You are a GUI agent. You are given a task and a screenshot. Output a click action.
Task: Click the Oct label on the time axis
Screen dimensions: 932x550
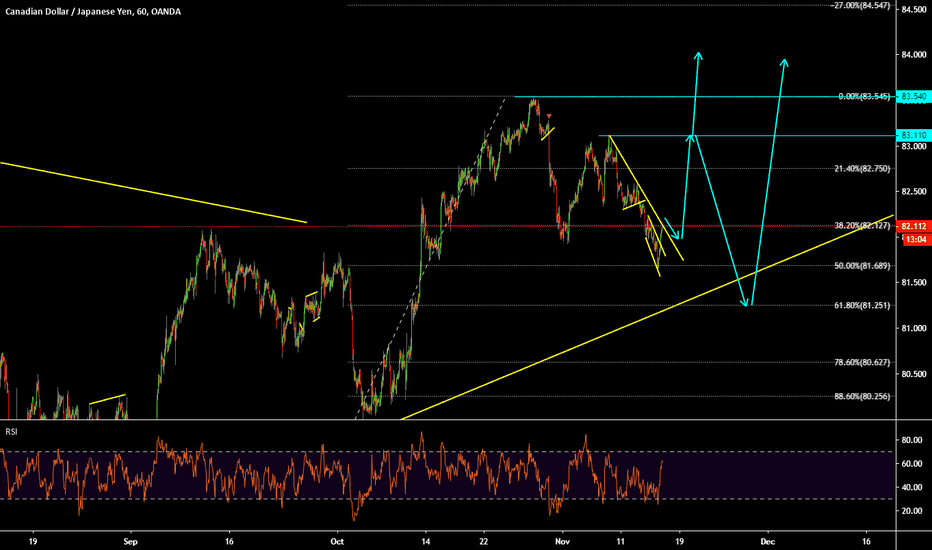pyautogui.click(x=337, y=542)
